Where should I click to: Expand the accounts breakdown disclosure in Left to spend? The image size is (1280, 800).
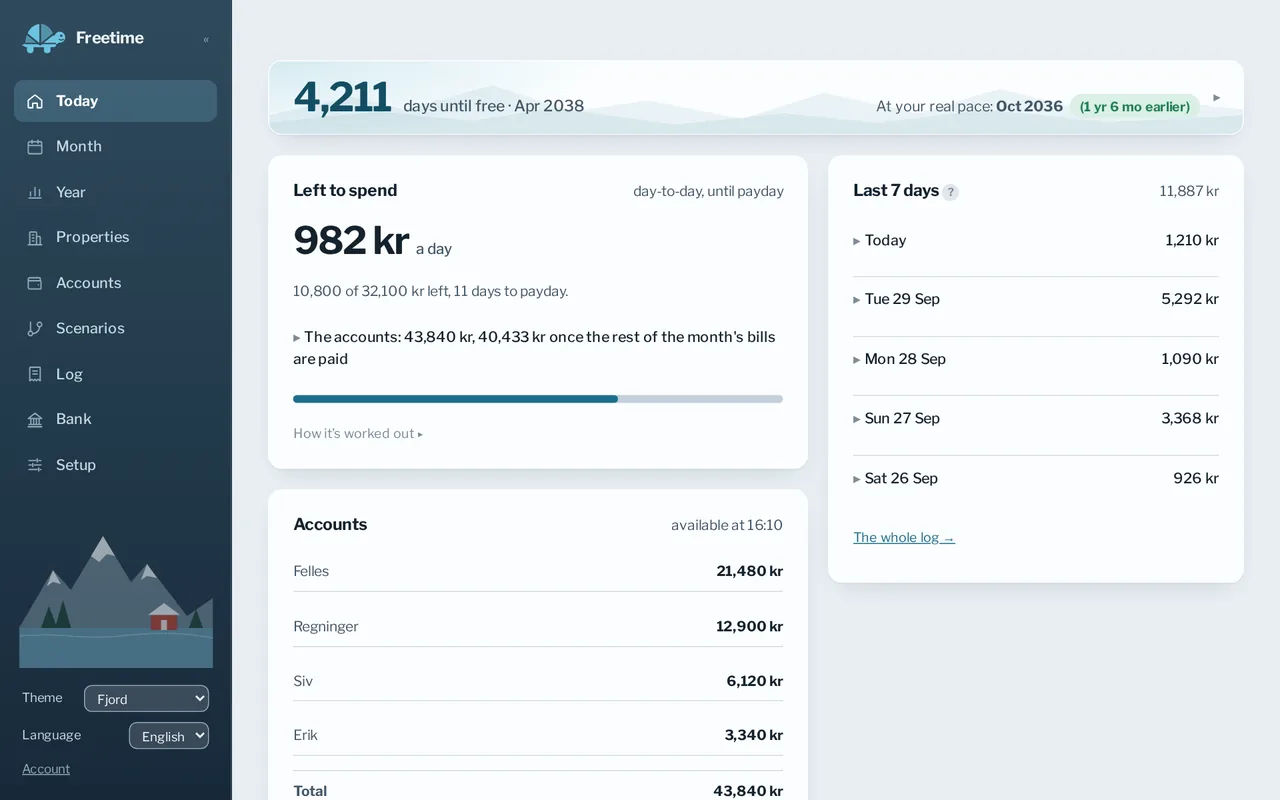coord(537,348)
